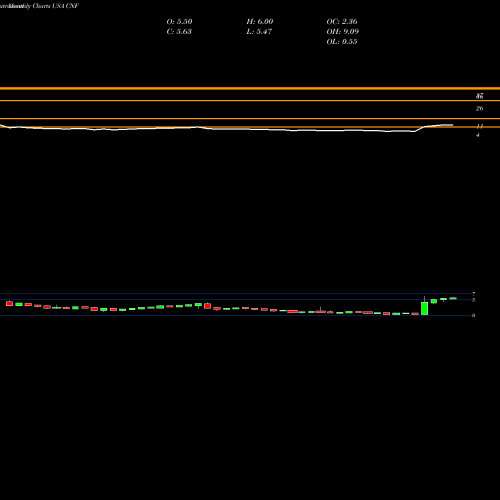Click the open price value O: 5.50

[x=179, y=22]
